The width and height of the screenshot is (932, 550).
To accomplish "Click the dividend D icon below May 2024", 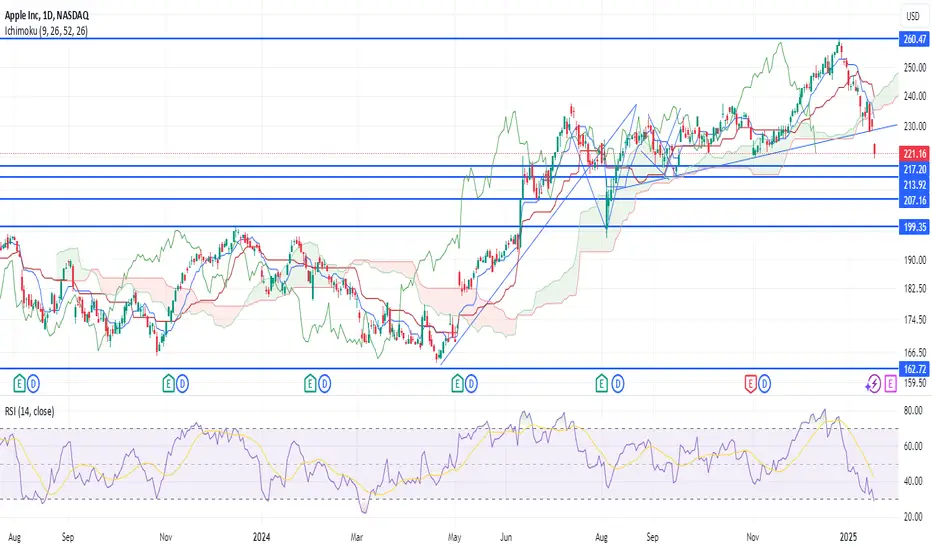I will click(471, 384).
